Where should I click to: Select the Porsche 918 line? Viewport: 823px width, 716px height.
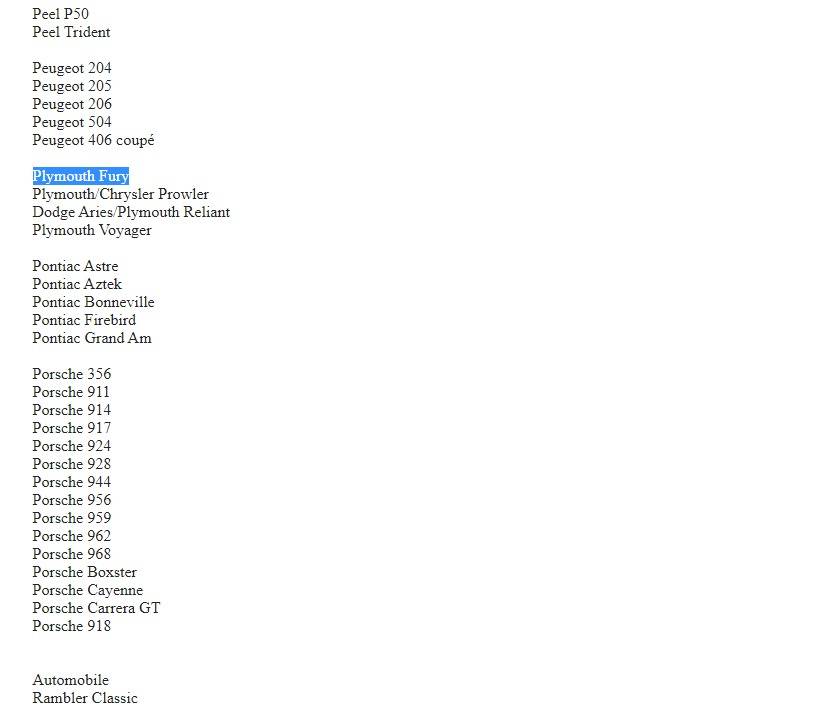click(x=71, y=626)
